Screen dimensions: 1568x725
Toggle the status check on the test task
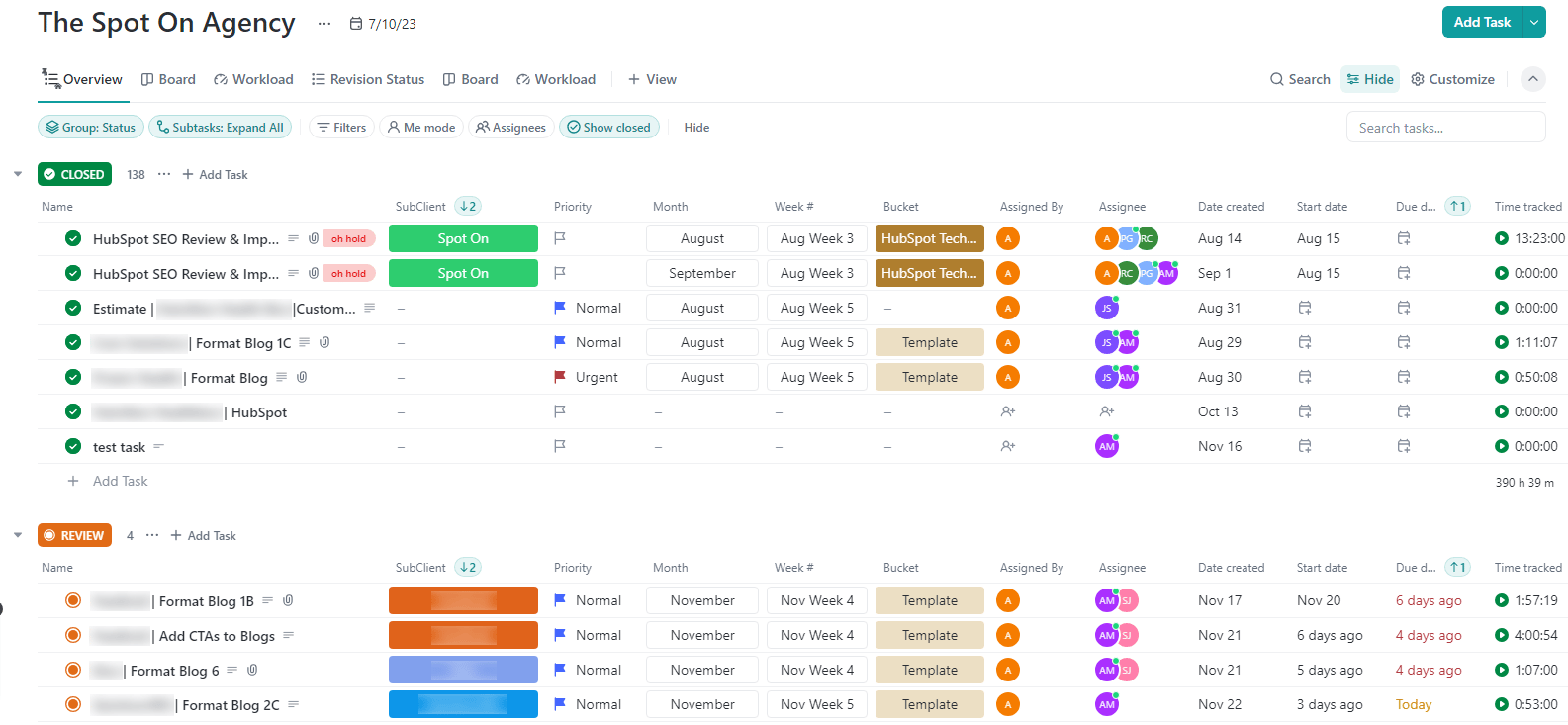[x=73, y=446]
